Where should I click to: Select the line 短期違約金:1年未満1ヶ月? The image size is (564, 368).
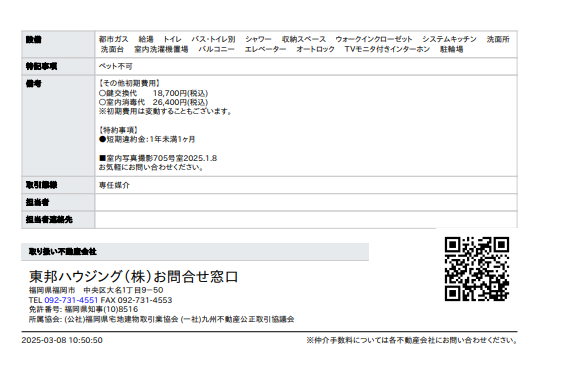[x=147, y=139]
